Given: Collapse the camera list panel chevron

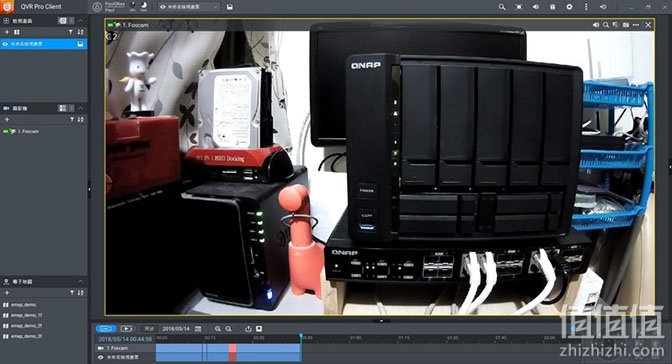Looking at the screenshot, I should coord(81,108).
